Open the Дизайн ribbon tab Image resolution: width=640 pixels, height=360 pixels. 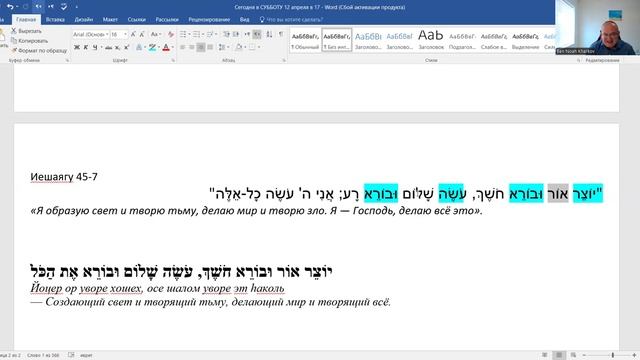[84, 20]
